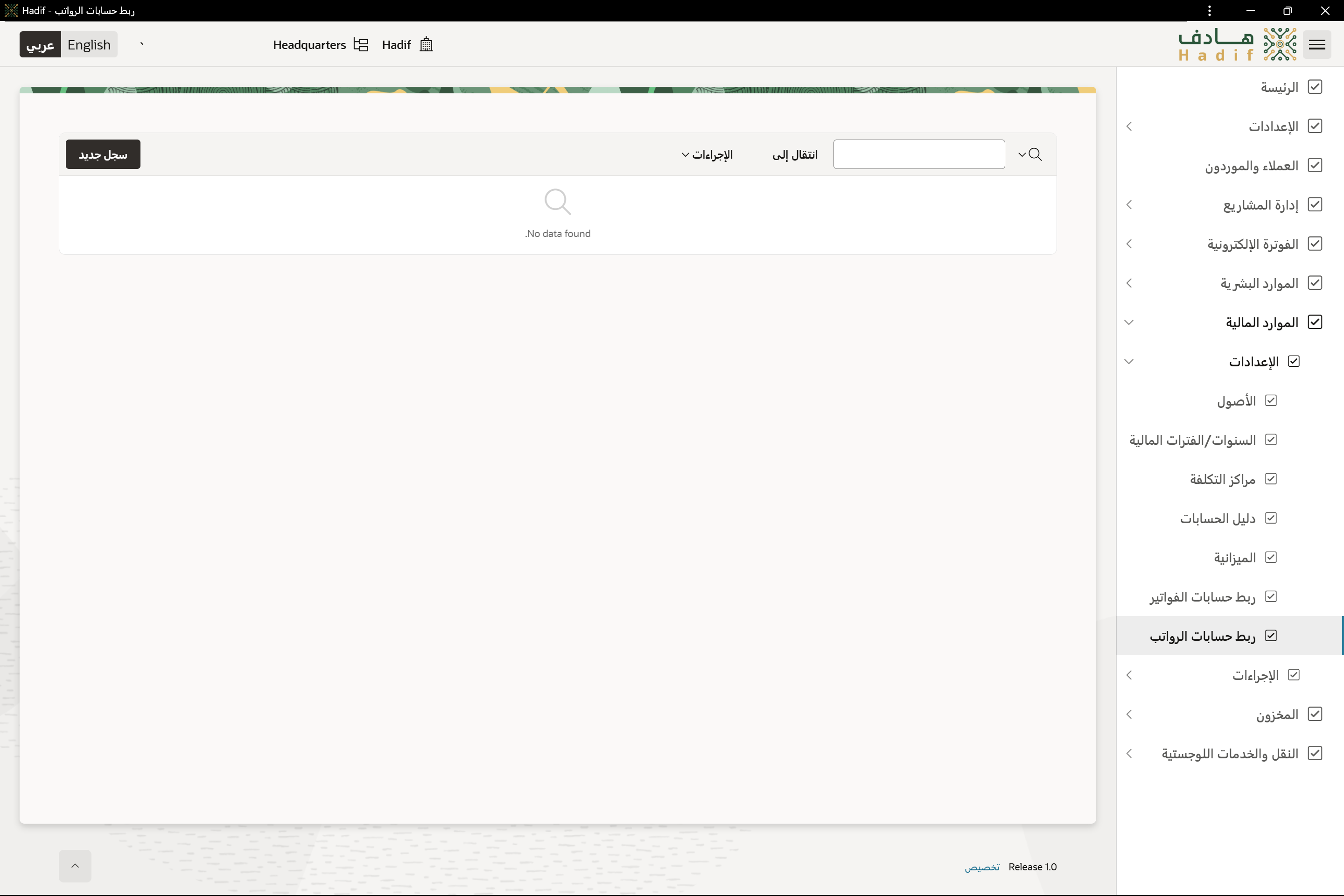This screenshot has height=896, width=1344.
Task: Switch the language to Arabic (عربي)
Action: click(40, 45)
